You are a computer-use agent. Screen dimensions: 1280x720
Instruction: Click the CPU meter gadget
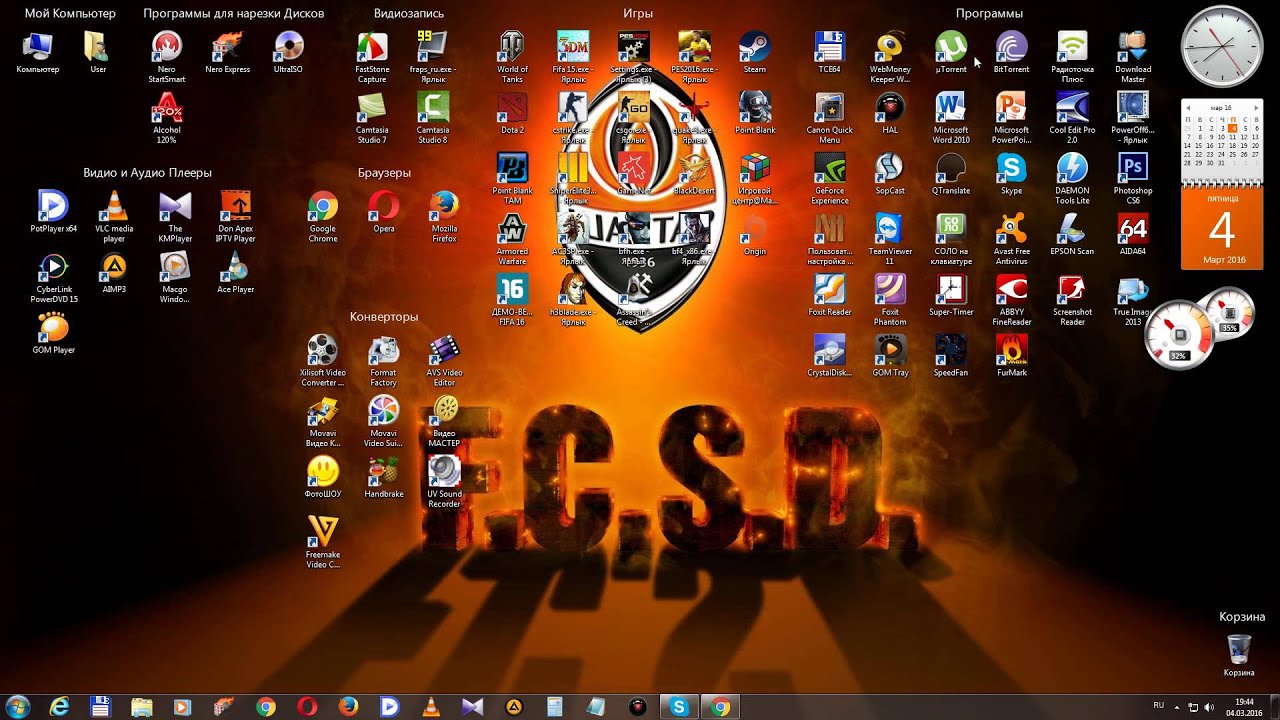(1180, 335)
